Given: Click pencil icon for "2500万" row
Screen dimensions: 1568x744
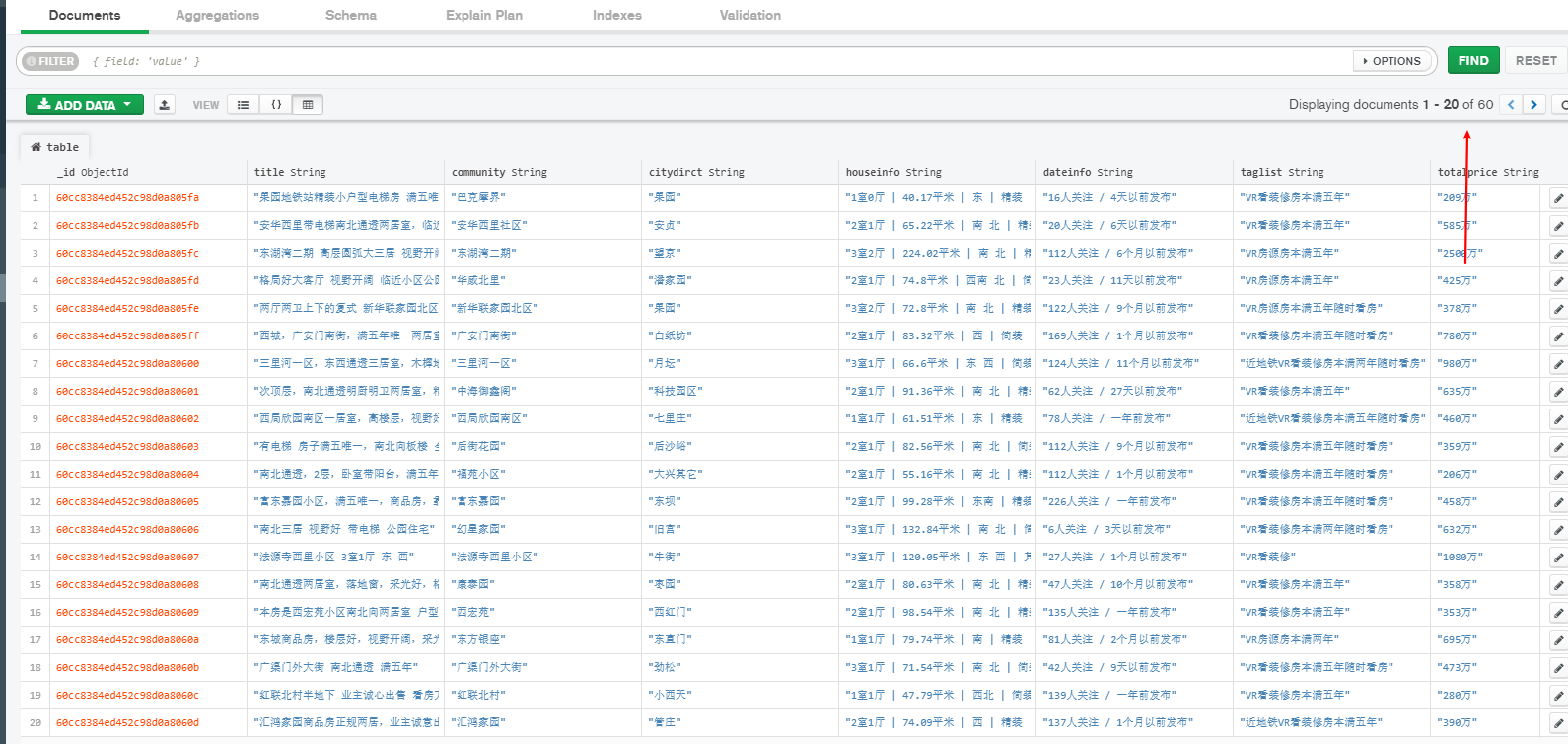Looking at the screenshot, I should [x=1559, y=254].
